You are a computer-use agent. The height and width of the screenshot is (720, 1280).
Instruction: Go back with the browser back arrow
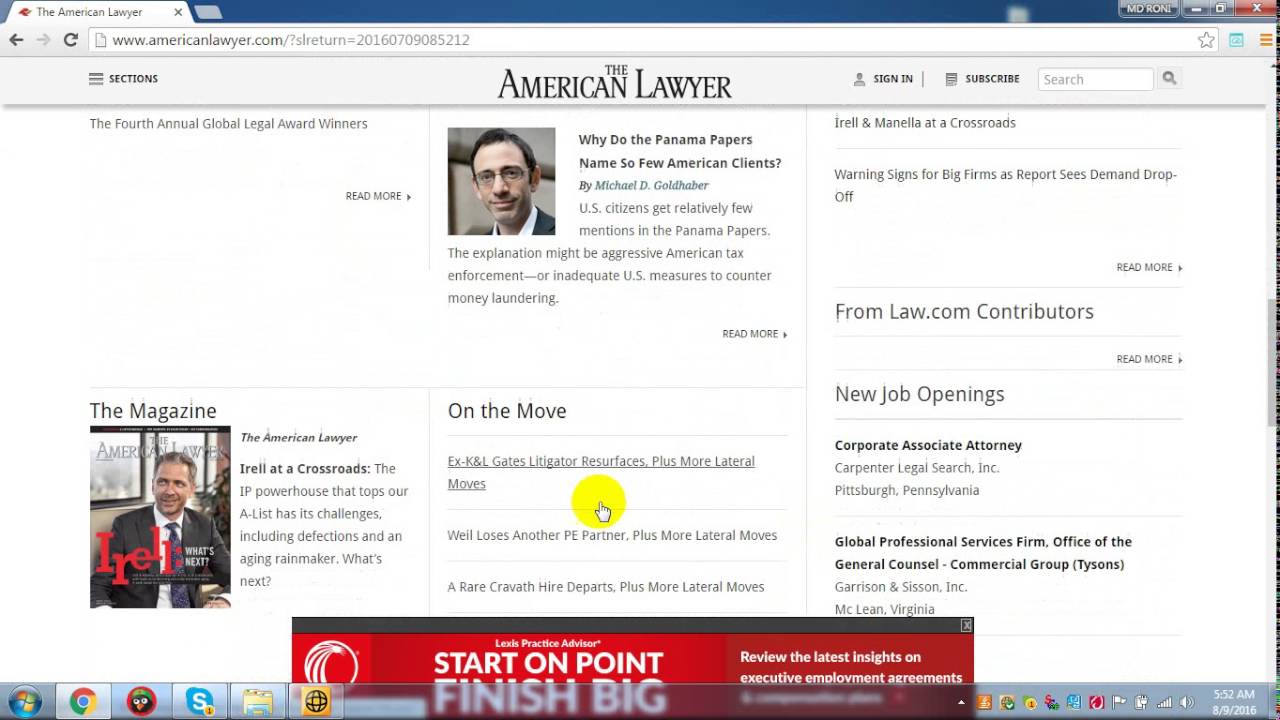click(x=16, y=40)
